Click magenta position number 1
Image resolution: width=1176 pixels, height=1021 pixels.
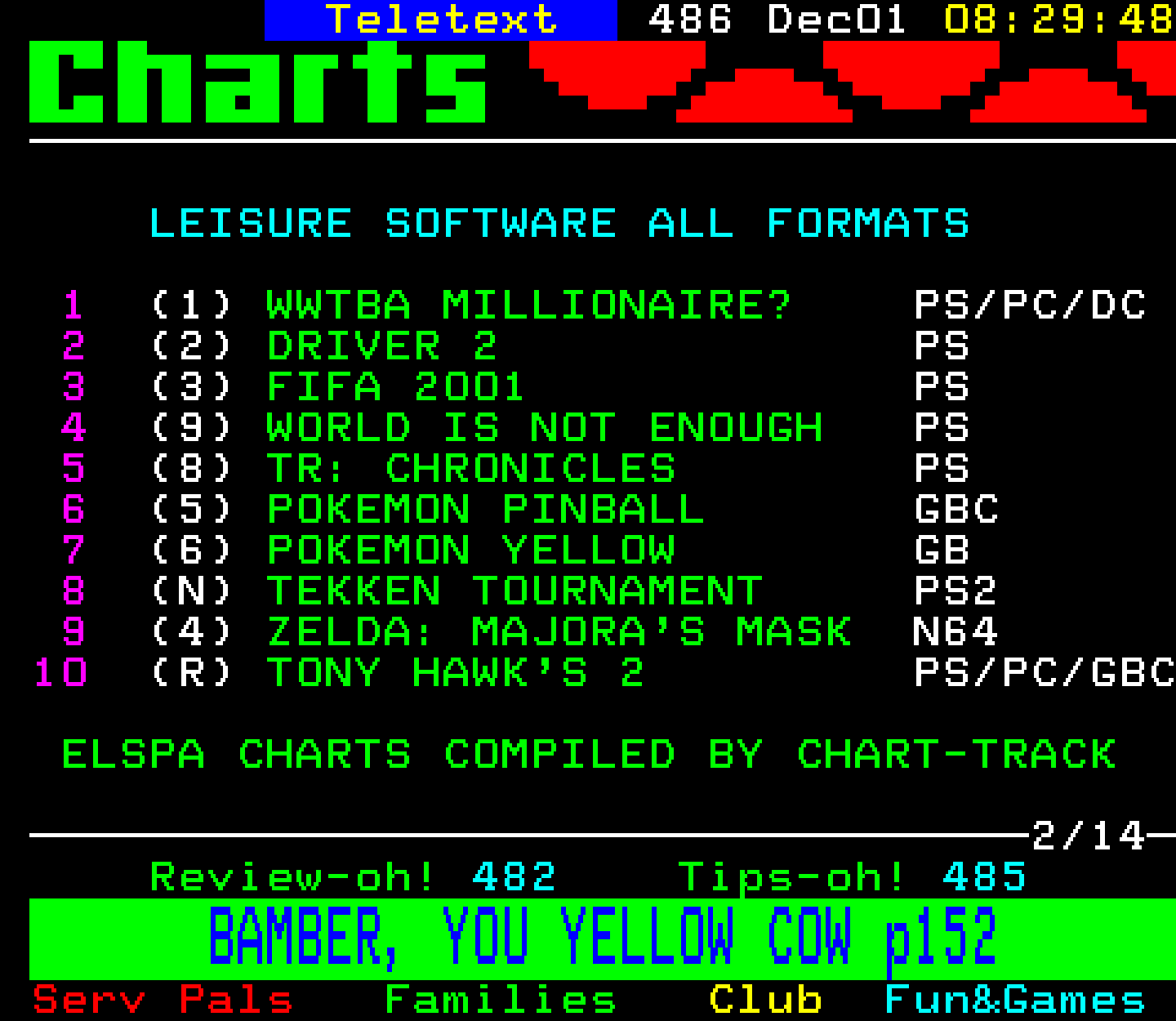click(x=73, y=305)
